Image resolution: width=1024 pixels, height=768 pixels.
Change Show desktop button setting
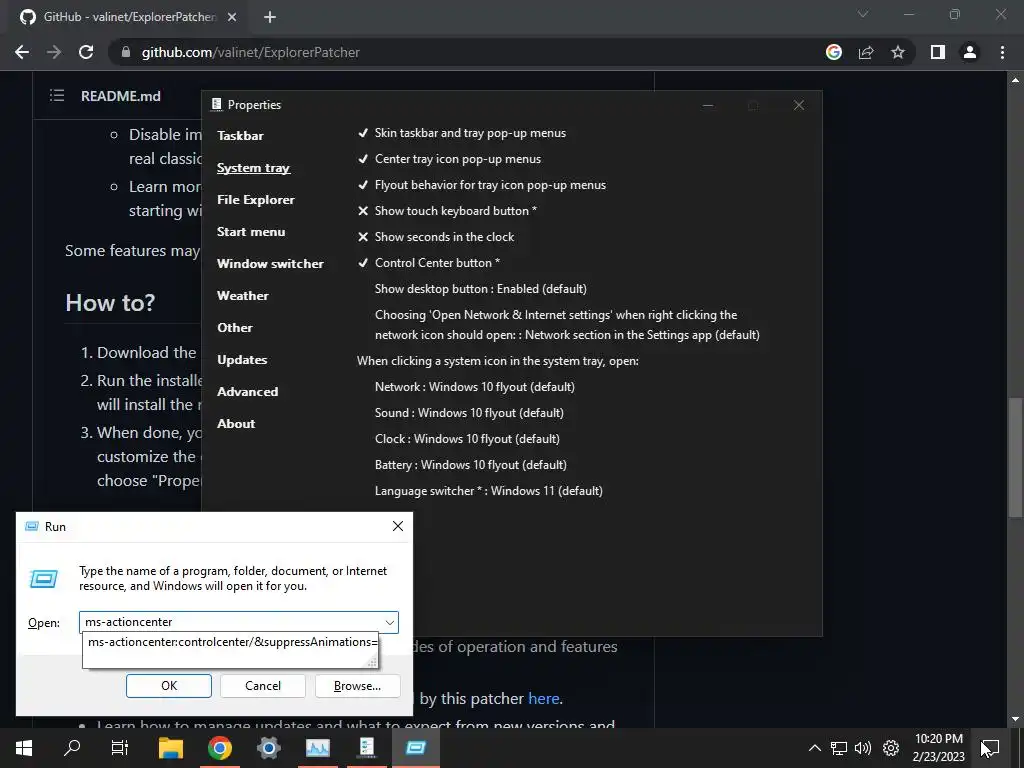pyautogui.click(x=481, y=289)
